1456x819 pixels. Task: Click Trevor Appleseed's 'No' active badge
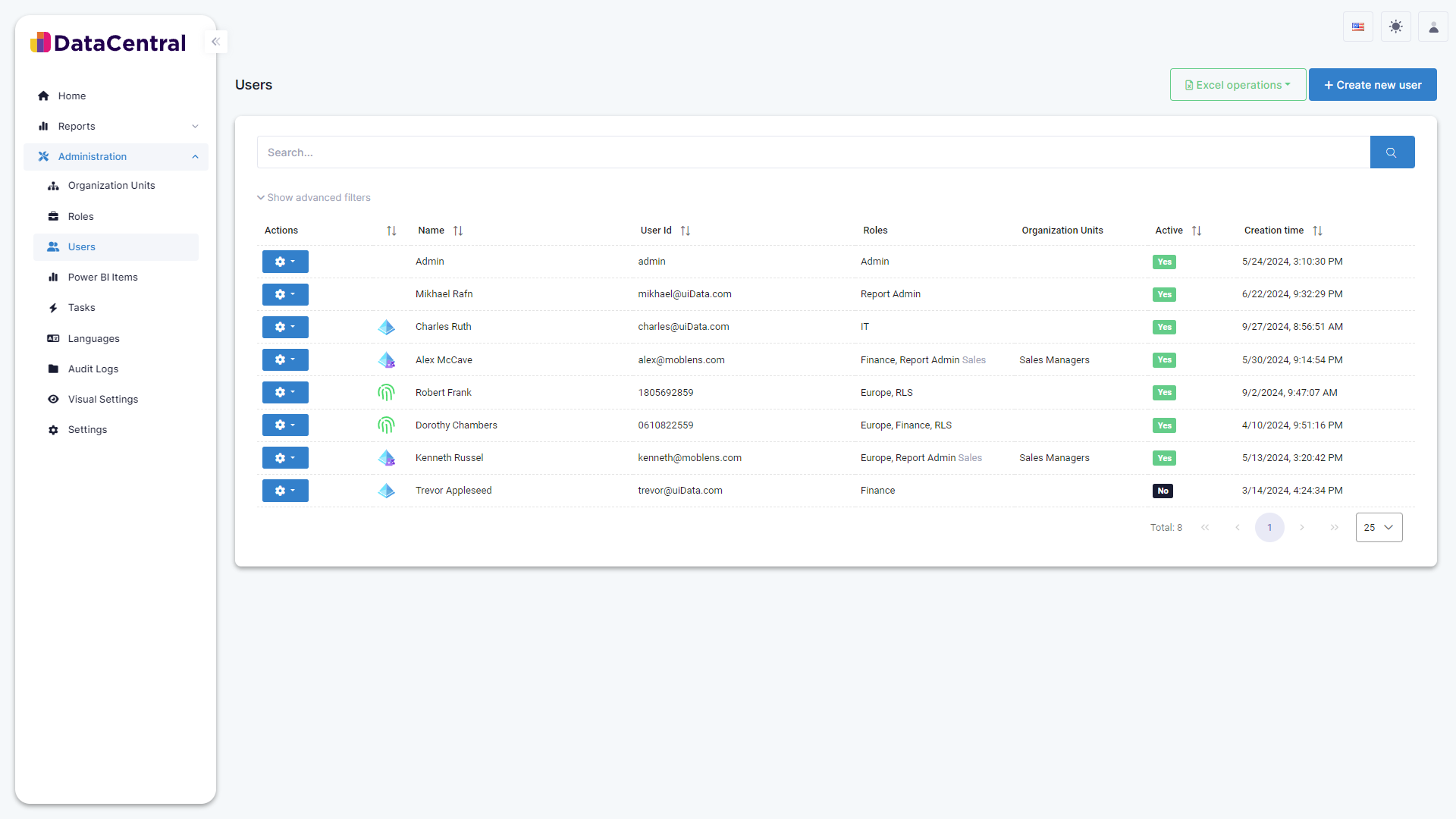(1163, 491)
